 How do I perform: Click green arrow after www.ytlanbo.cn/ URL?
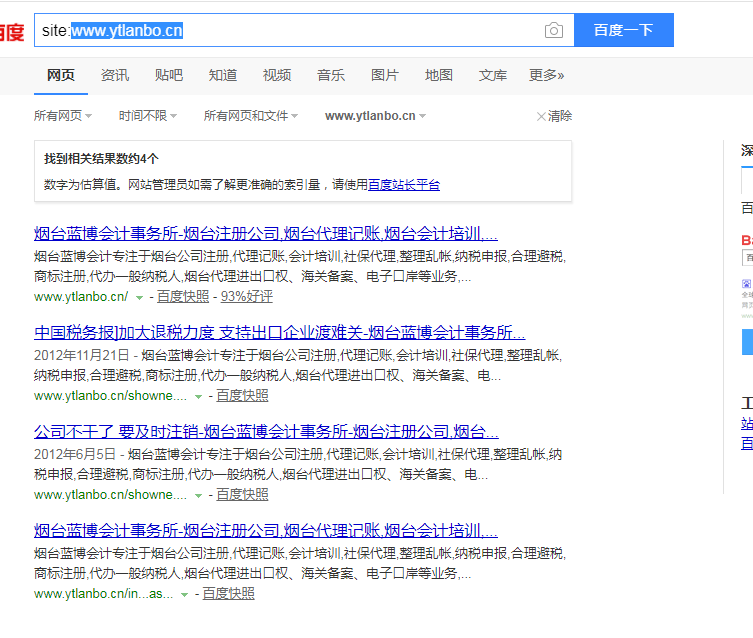coord(140,297)
